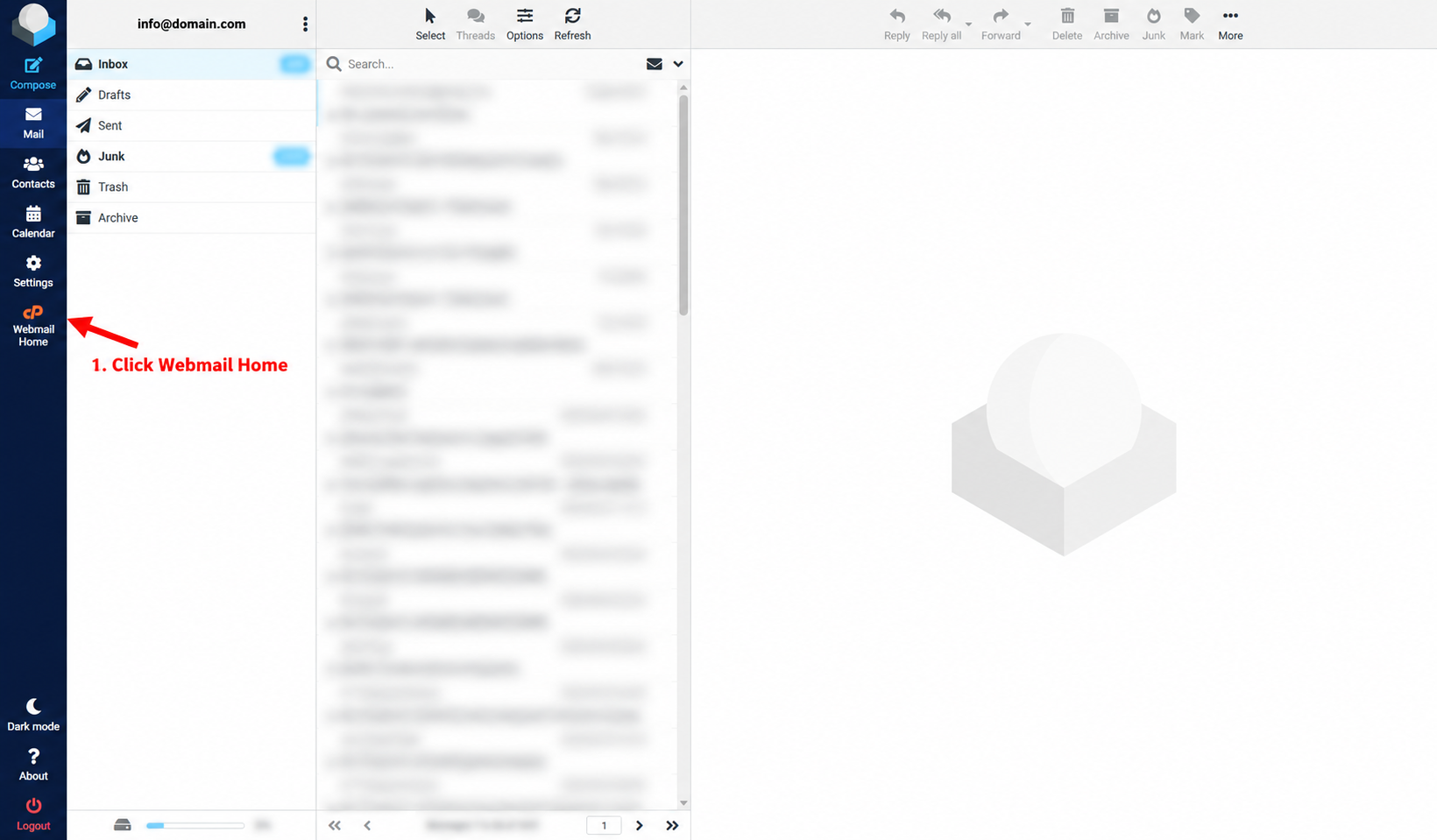Open the About dialog
The image size is (1437, 840).
coord(33,765)
